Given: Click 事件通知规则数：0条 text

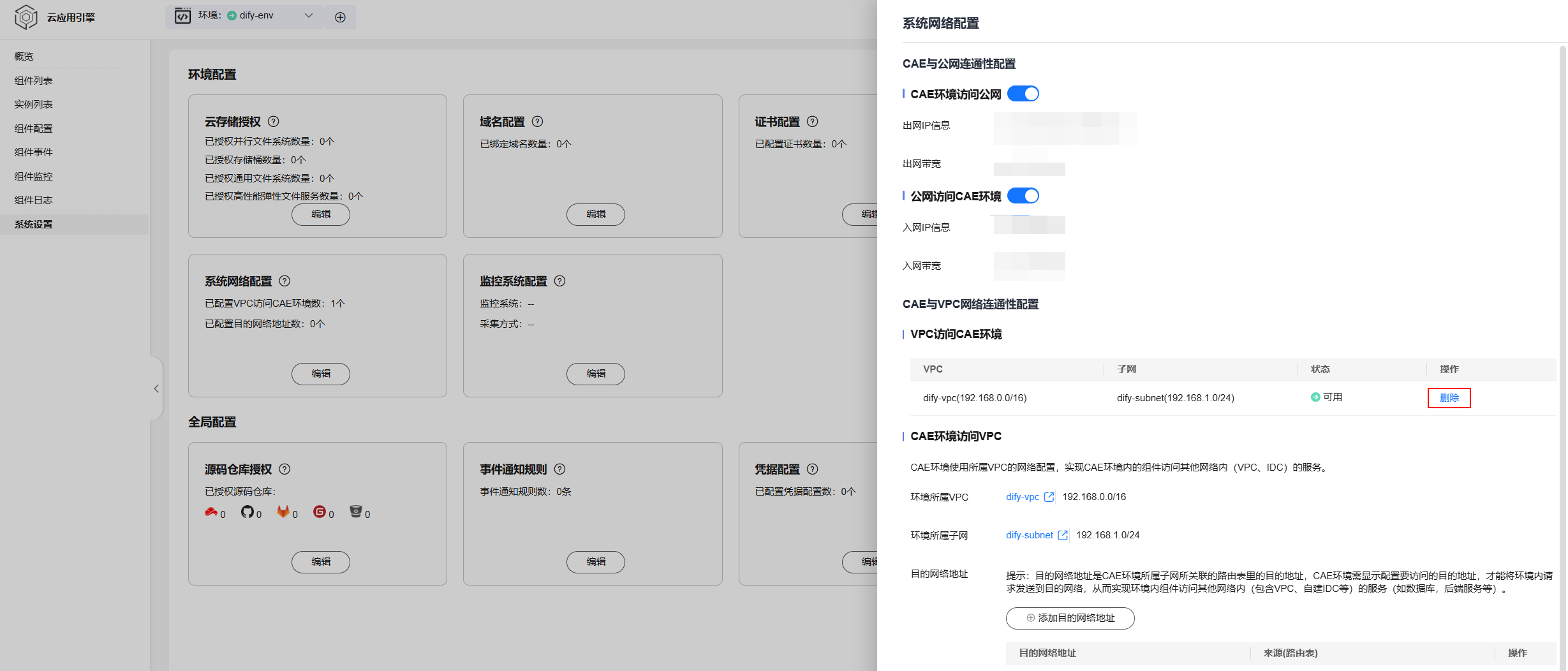Looking at the screenshot, I should tap(526, 492).
